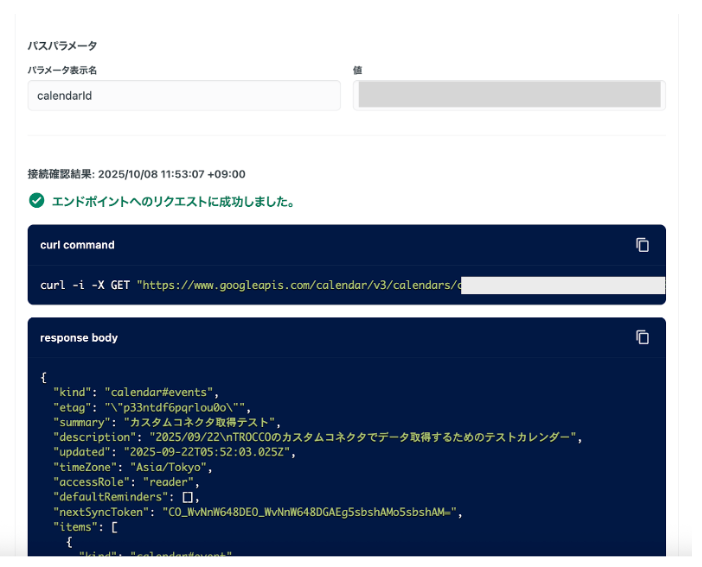Copy the response body to clipboard

643,337
